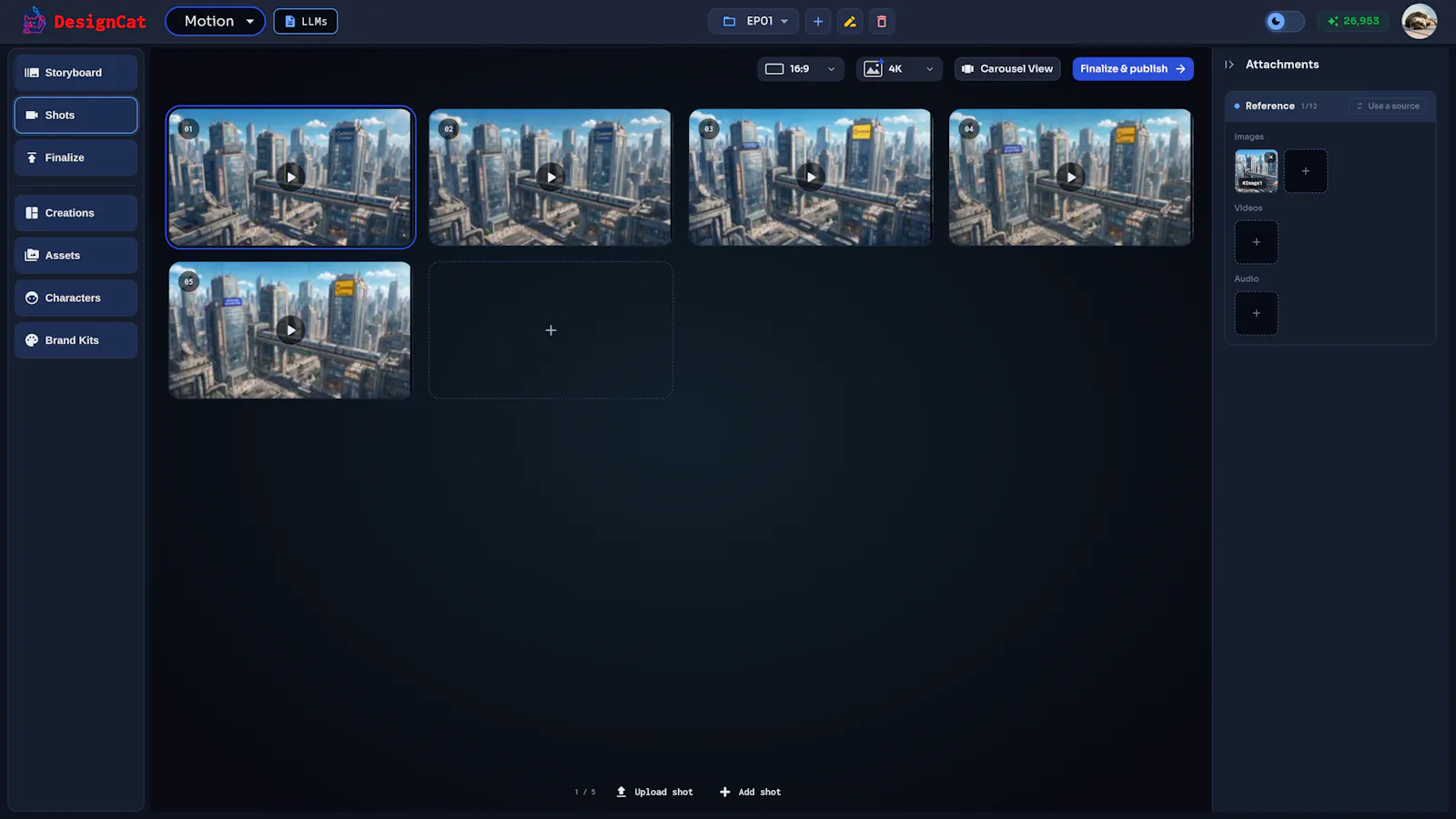
Task: Click the 26,953 credits counter
Action: 1353,21
